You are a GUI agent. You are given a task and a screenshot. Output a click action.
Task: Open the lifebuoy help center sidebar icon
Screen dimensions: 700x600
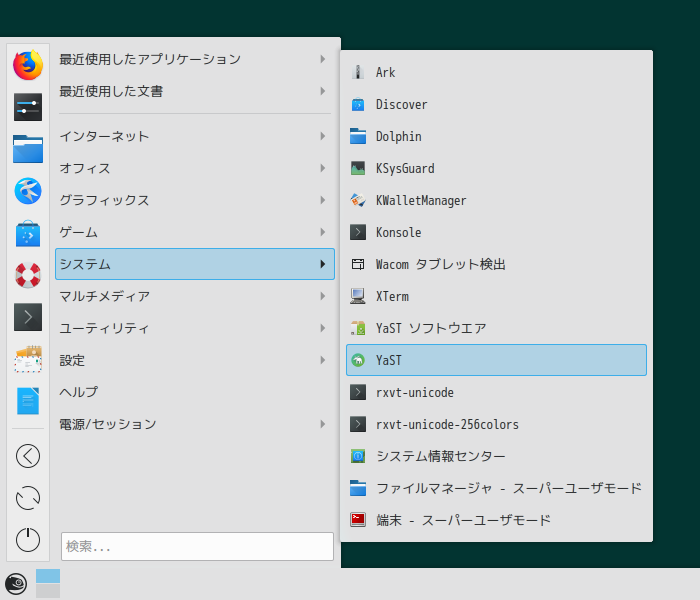coord(28,275)
